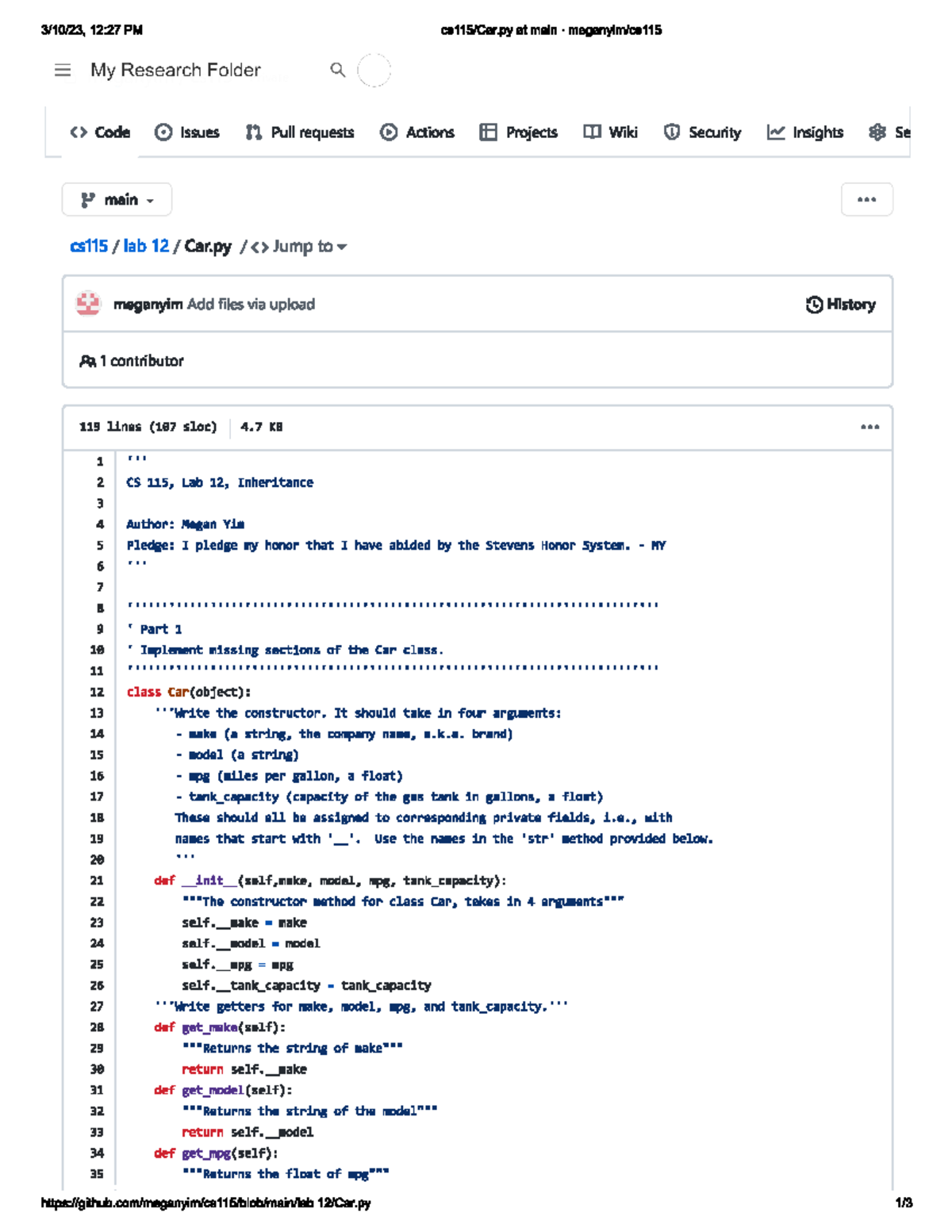Click the circular profile avatar placeholder
Screen dimensions: 952x1232
point(374,70)
